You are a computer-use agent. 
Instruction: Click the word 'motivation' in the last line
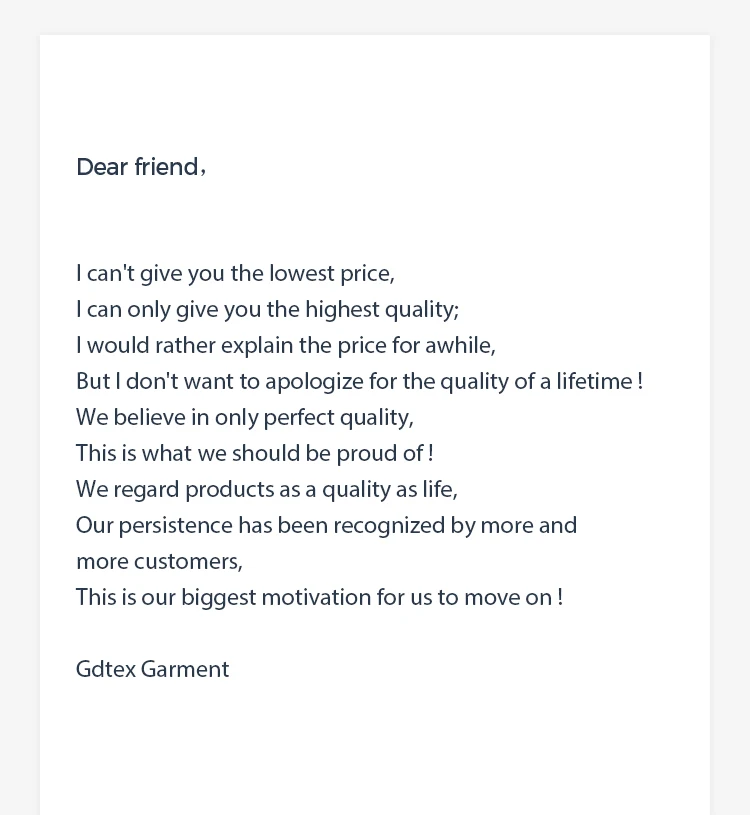[x=316, y=598]
